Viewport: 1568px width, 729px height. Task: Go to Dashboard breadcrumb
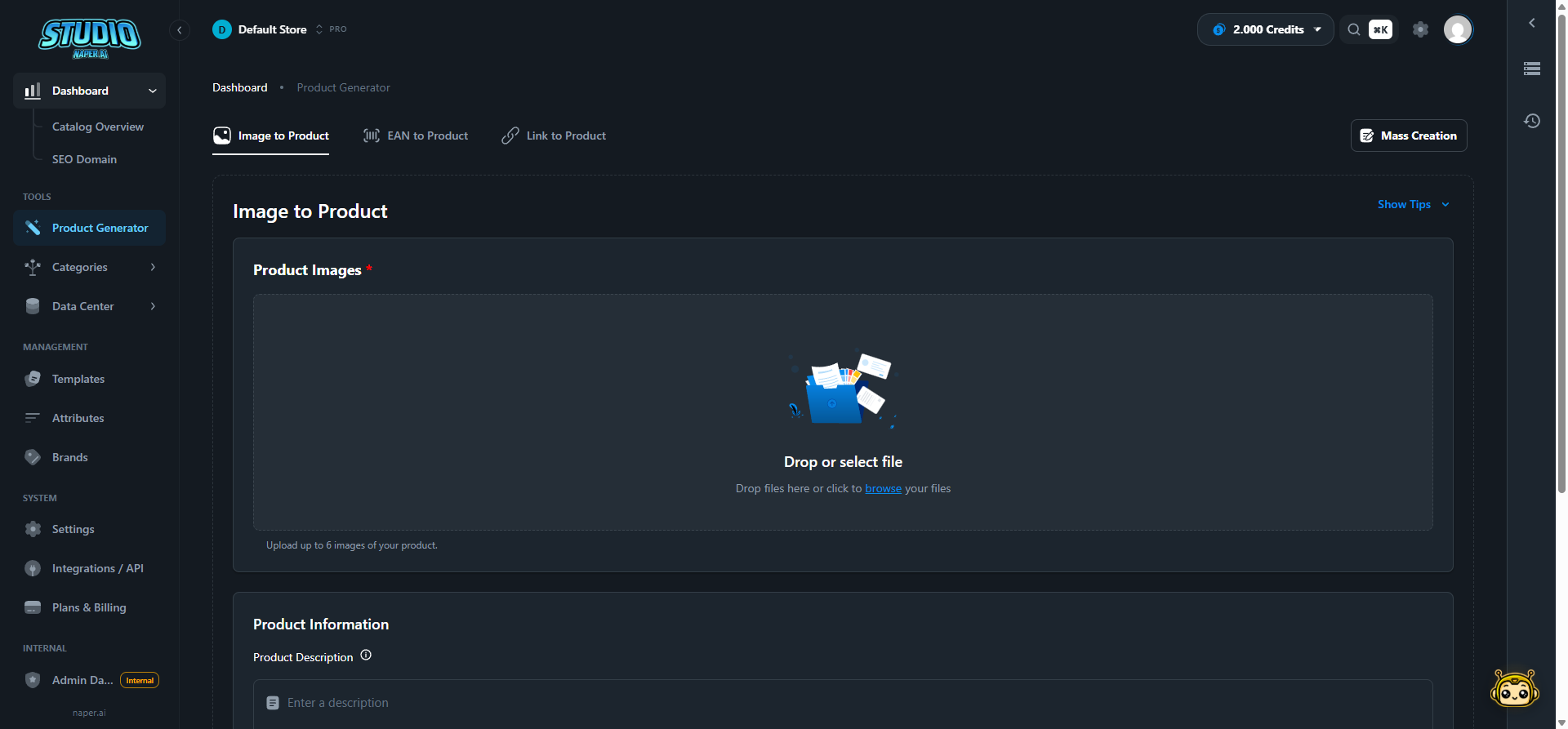(x=240, y=87)
